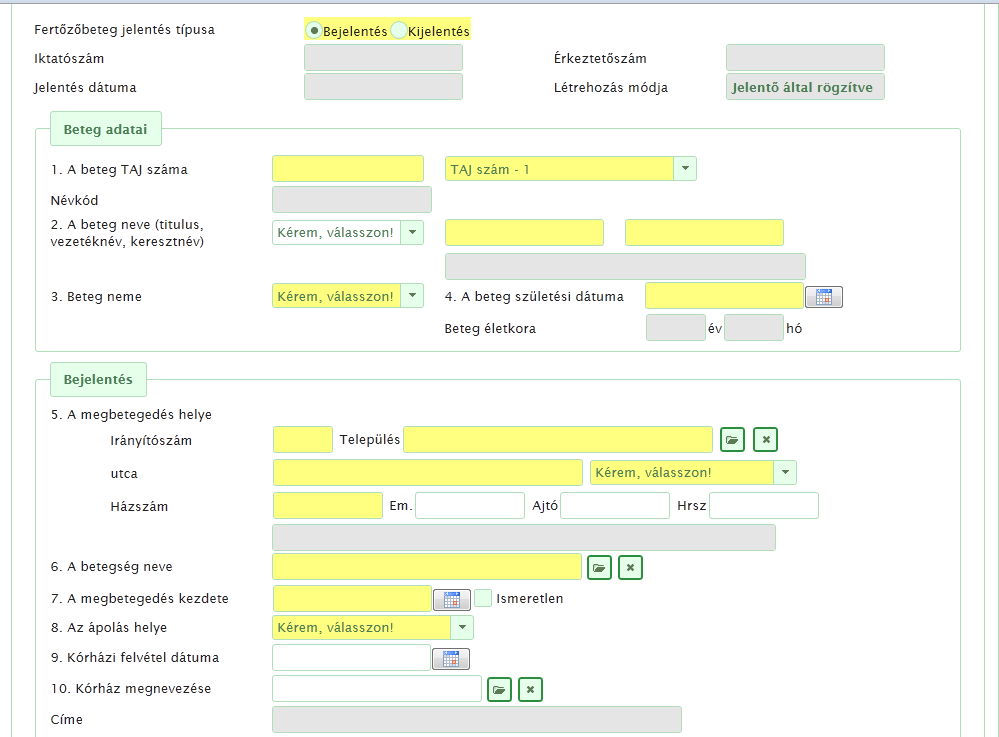Viewport: 999px width, 737px height.
Task: Click the Iktatószám disabled field
Action: (384, 58)
